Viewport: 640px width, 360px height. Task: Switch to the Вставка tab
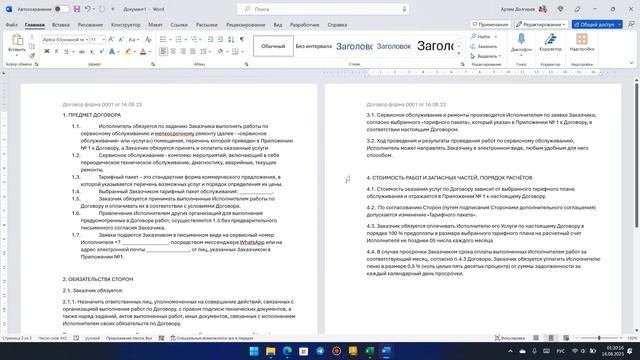pos(61,25)
